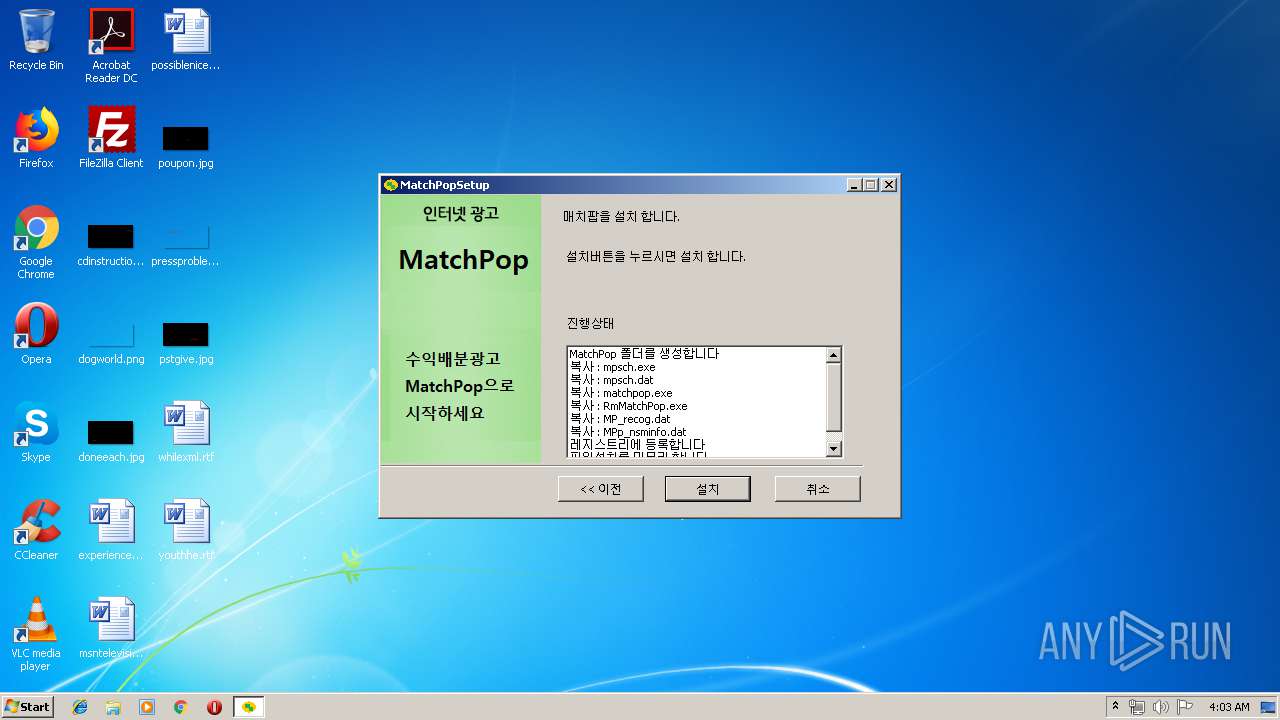Screen dimensions: 1280x720
Task: Open FileZilla Client shortcut
Action: point(111,139)
